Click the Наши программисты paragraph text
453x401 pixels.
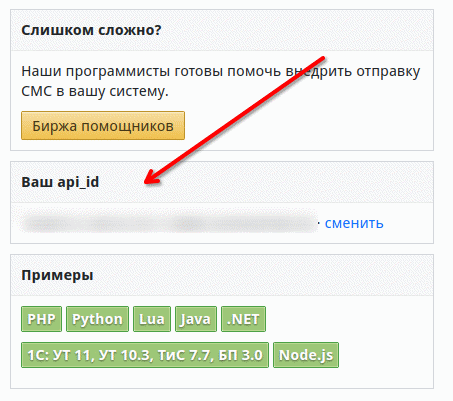pyautogui.click(x=221, y=81)
